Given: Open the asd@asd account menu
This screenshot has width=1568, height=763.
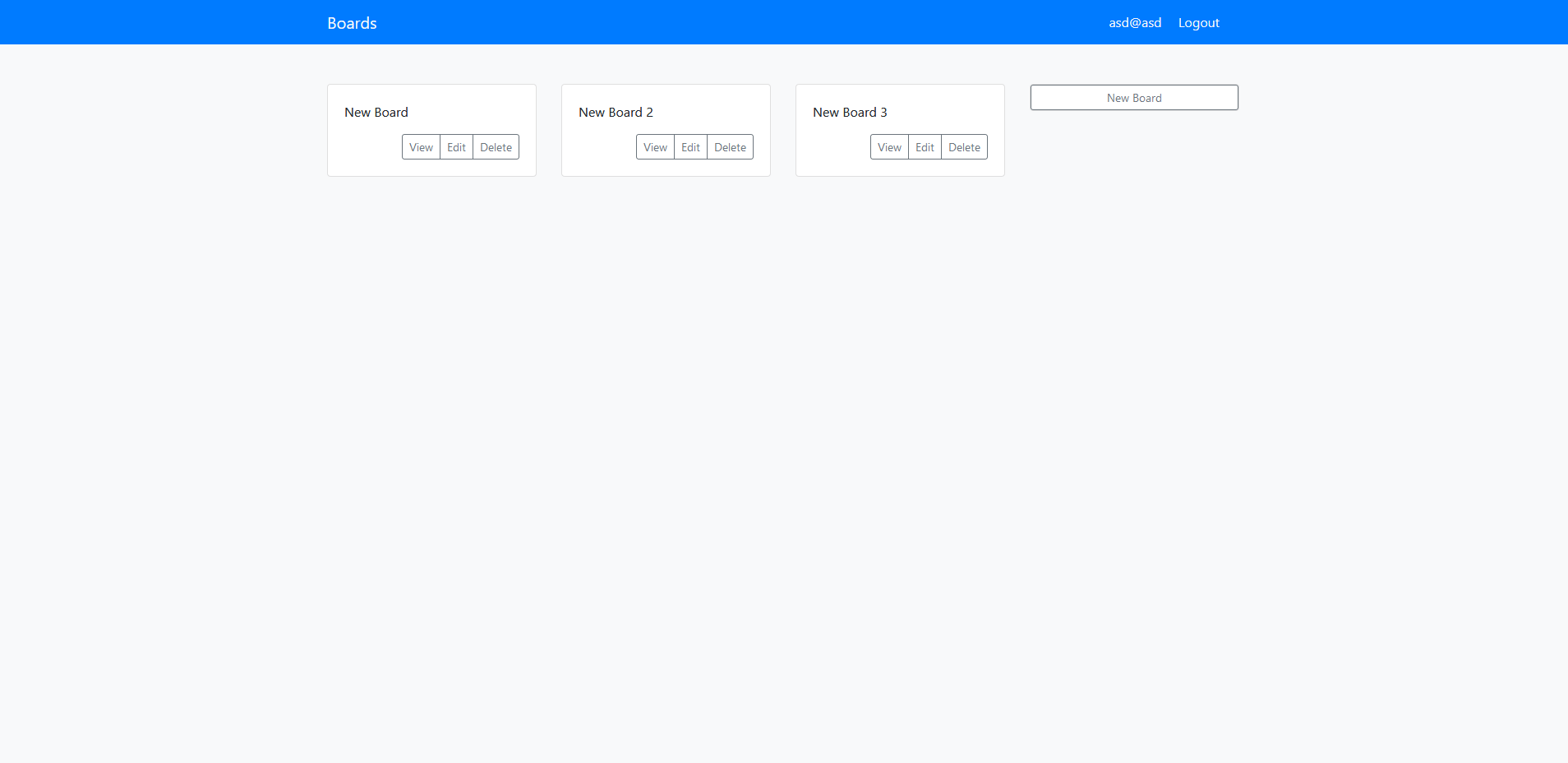Looking at the screenshot, I should tap(1134, 22).
